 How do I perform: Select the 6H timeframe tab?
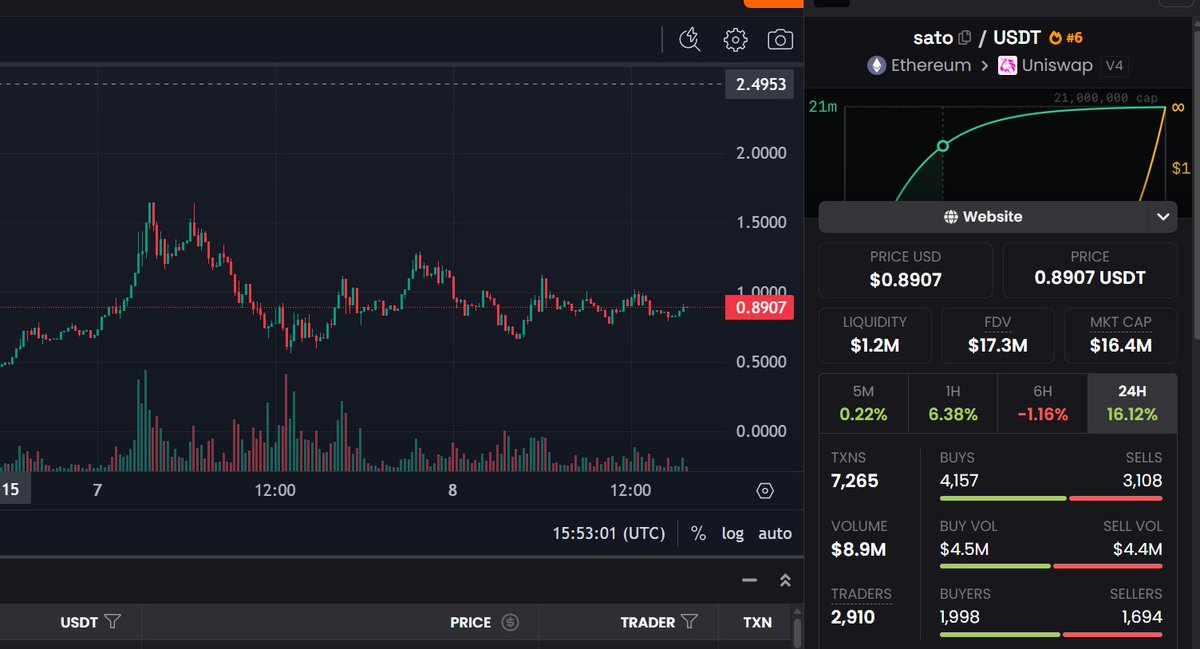tap(1043, 403)
